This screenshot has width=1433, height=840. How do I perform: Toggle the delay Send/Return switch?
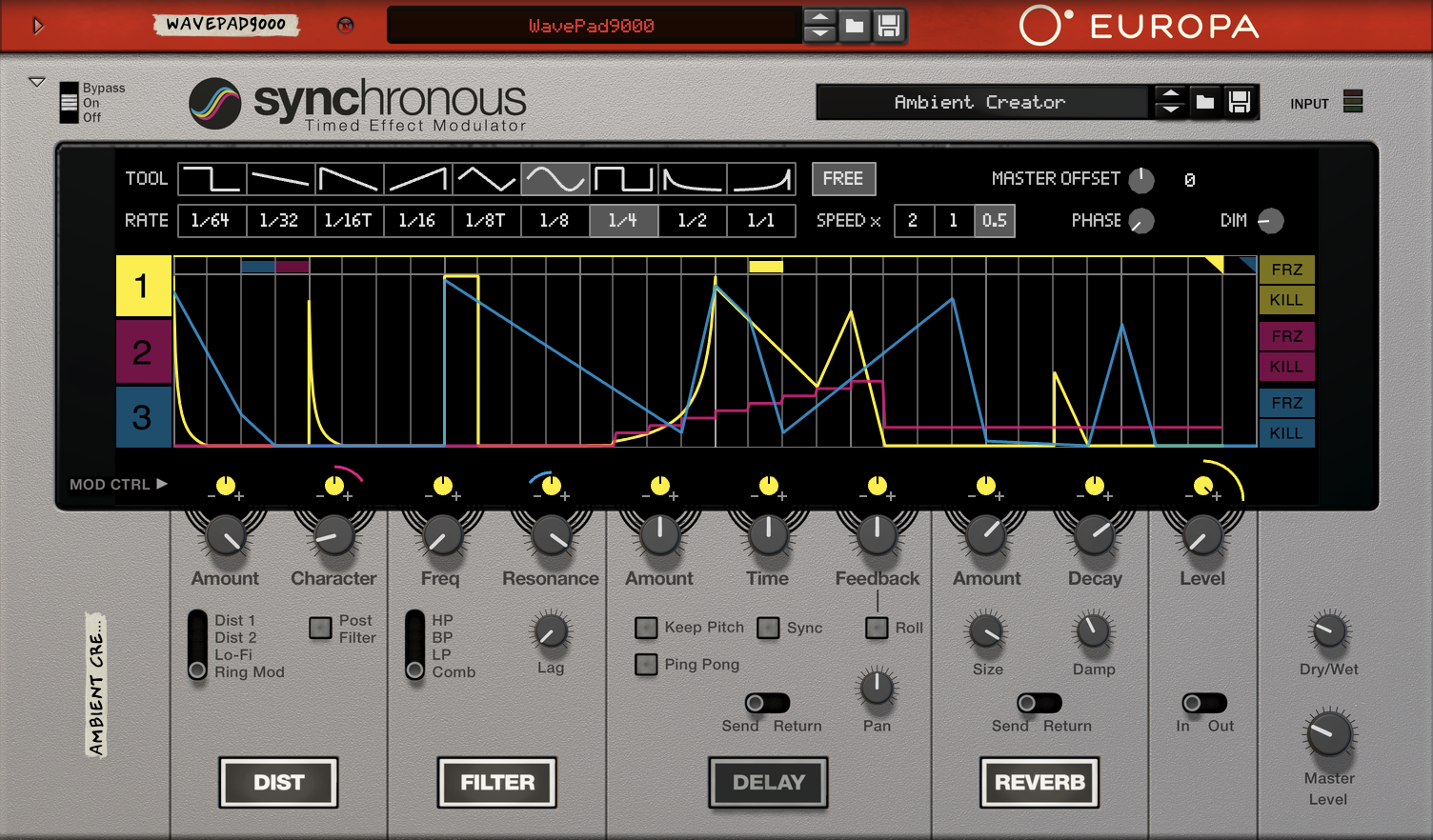pyautogui.click(x=767, y=703)
